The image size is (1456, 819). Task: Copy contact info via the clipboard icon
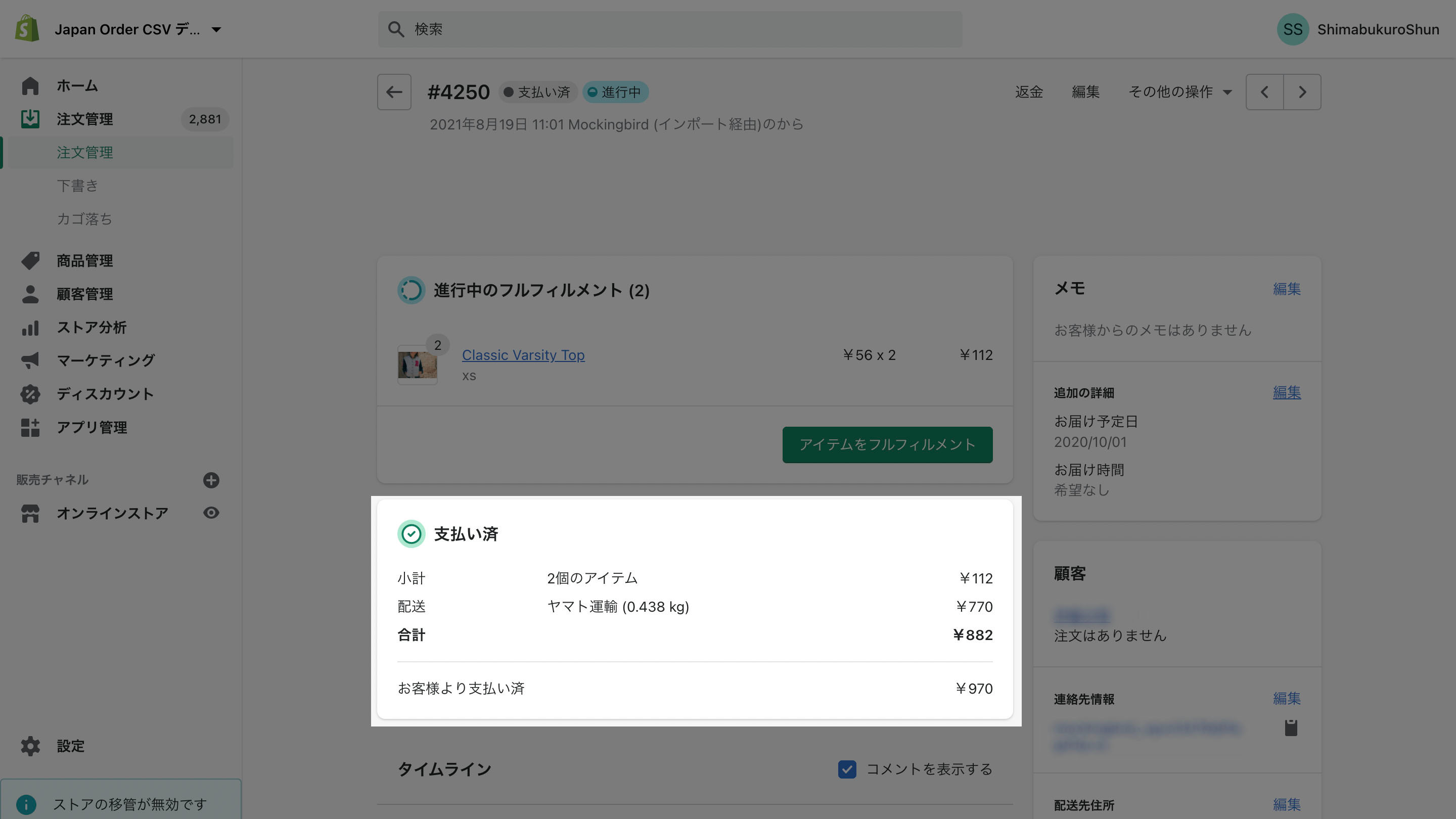click(x=1292, y=729)
